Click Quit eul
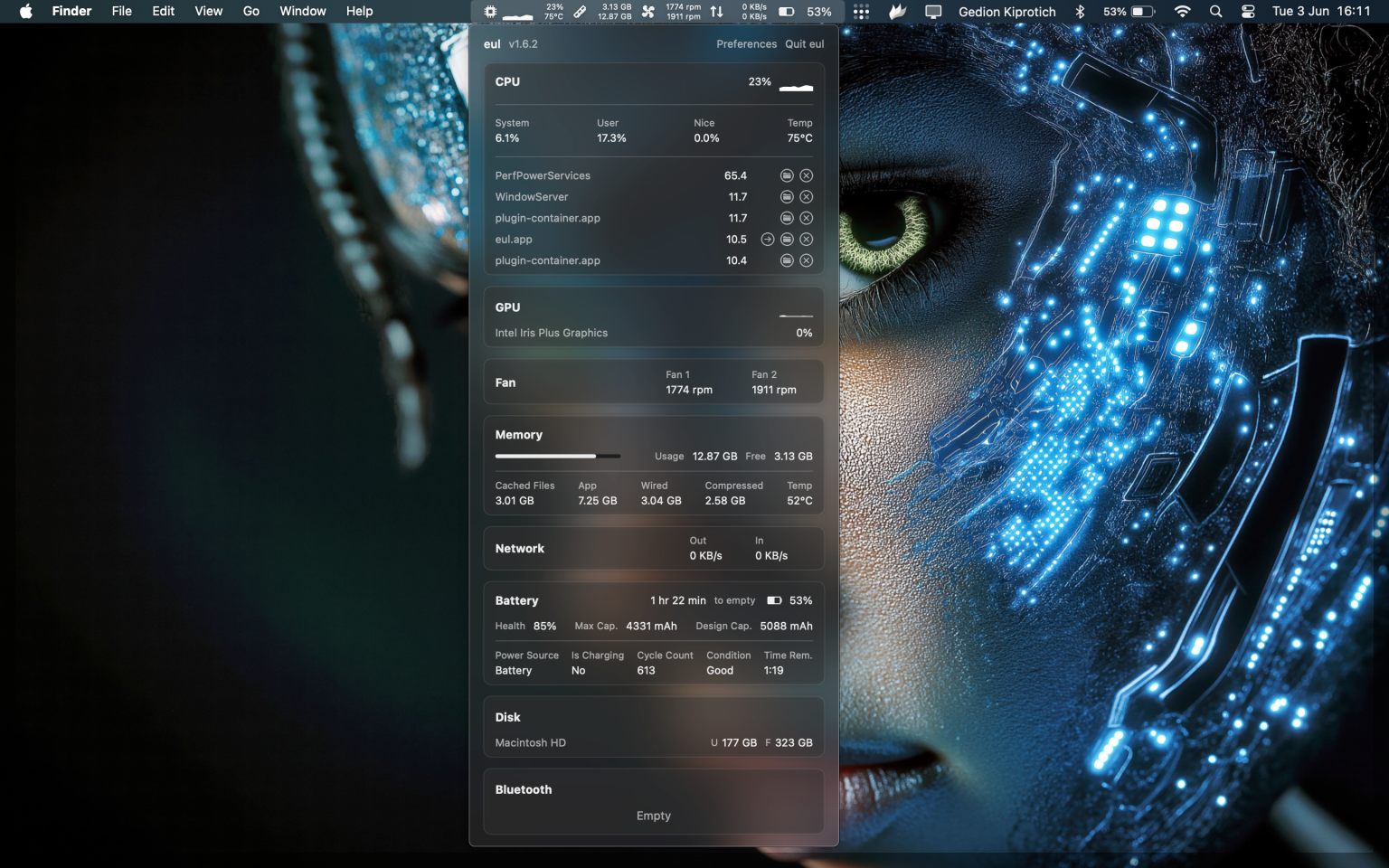This screenshot has height=868, width=1389. pos(804,43)
